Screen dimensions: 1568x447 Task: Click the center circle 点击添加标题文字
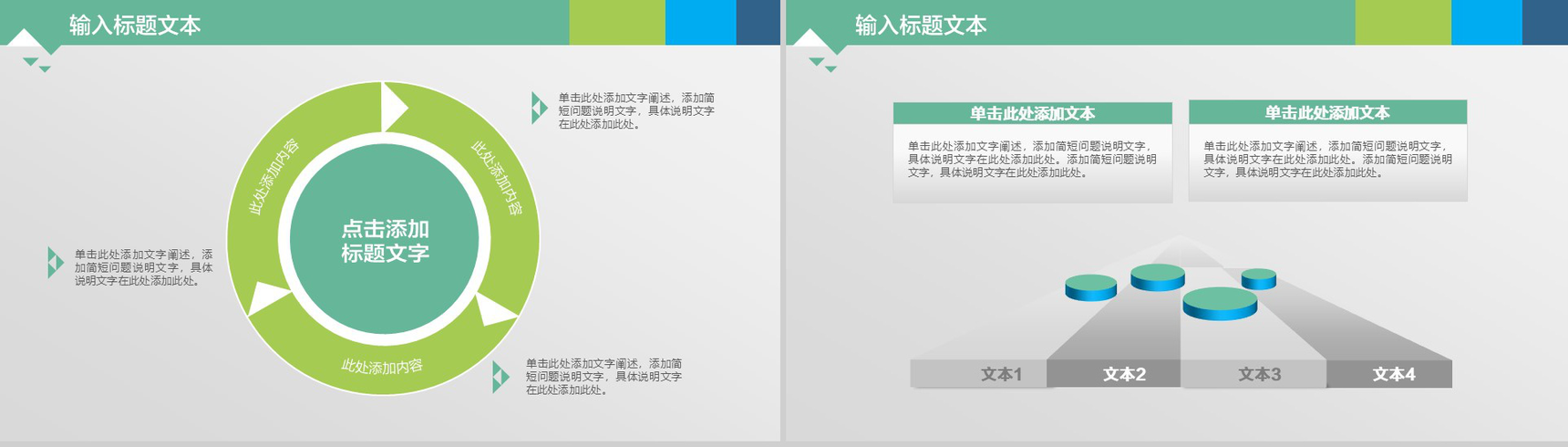(385, 240)
